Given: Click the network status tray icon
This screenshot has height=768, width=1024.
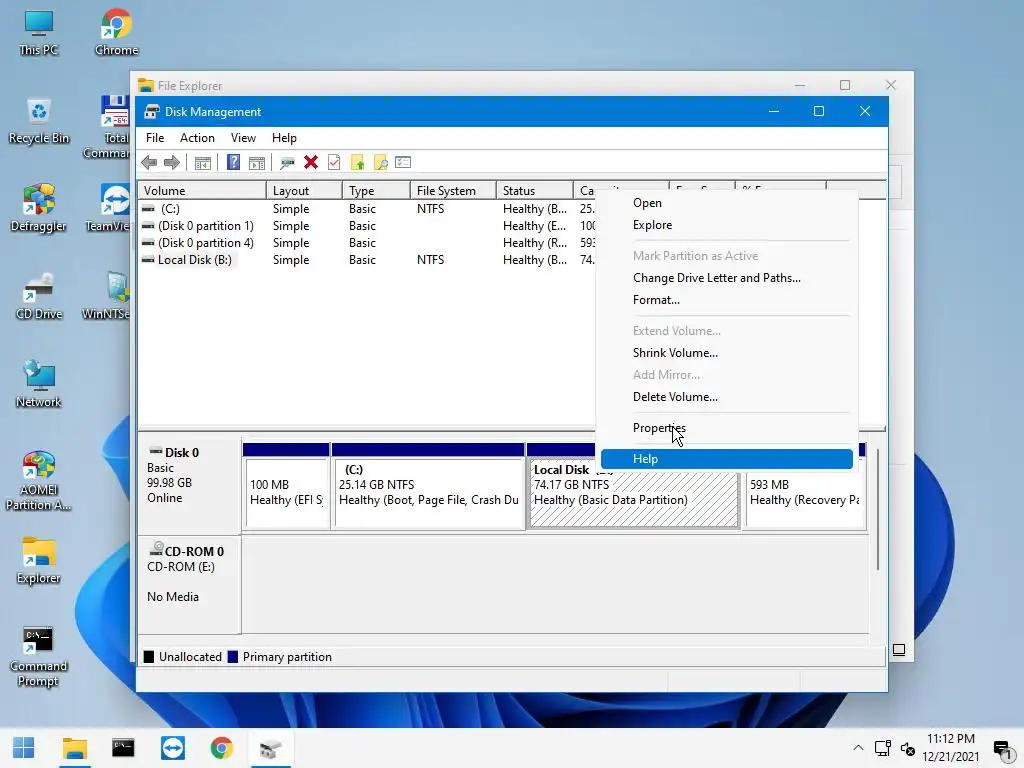Looking at the screenshot, I should [883, 748].
